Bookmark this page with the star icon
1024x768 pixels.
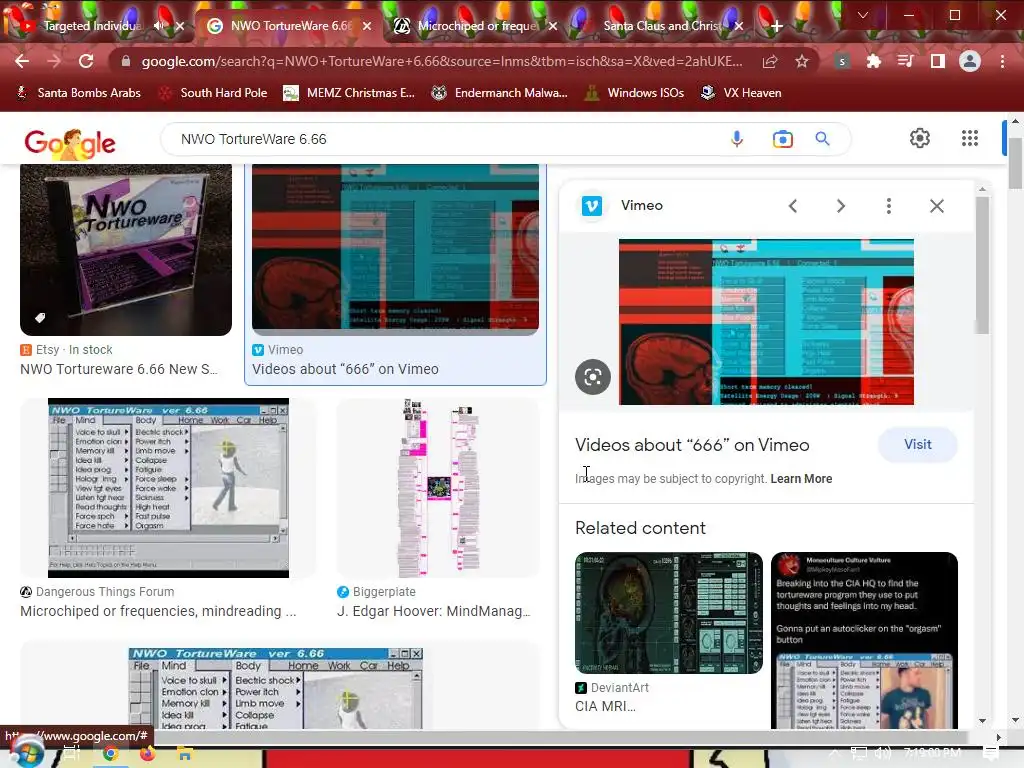[x=802, y=61]
